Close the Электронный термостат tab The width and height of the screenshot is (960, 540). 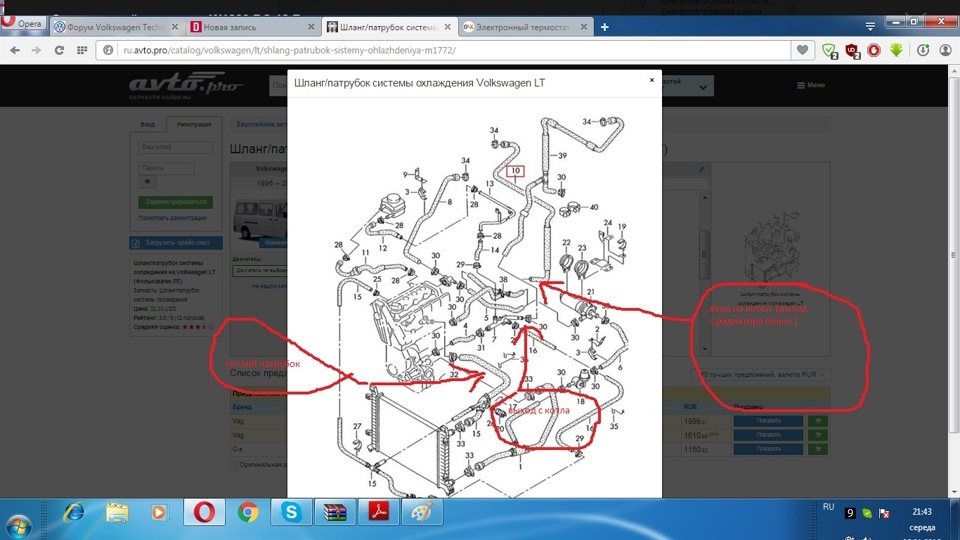[x=583, y=27]
